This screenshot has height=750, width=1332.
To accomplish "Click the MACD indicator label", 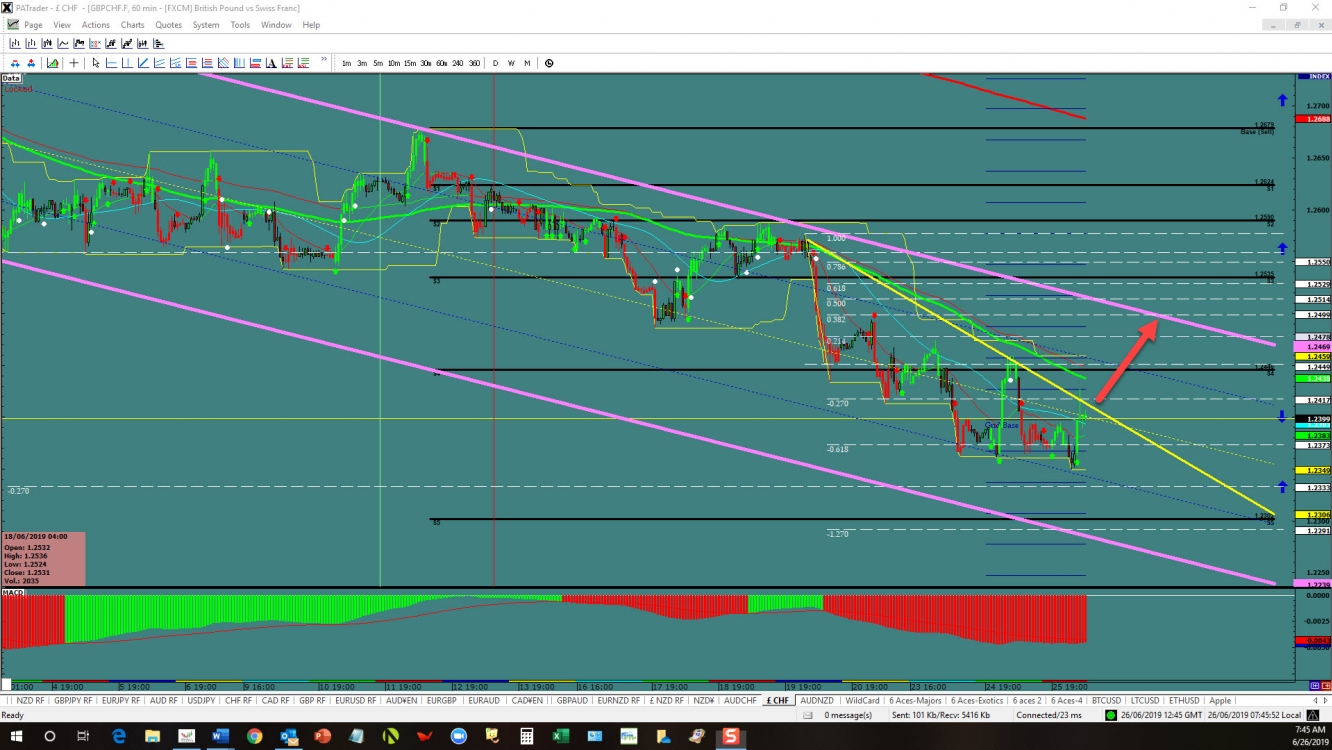I will coord(13,593).
